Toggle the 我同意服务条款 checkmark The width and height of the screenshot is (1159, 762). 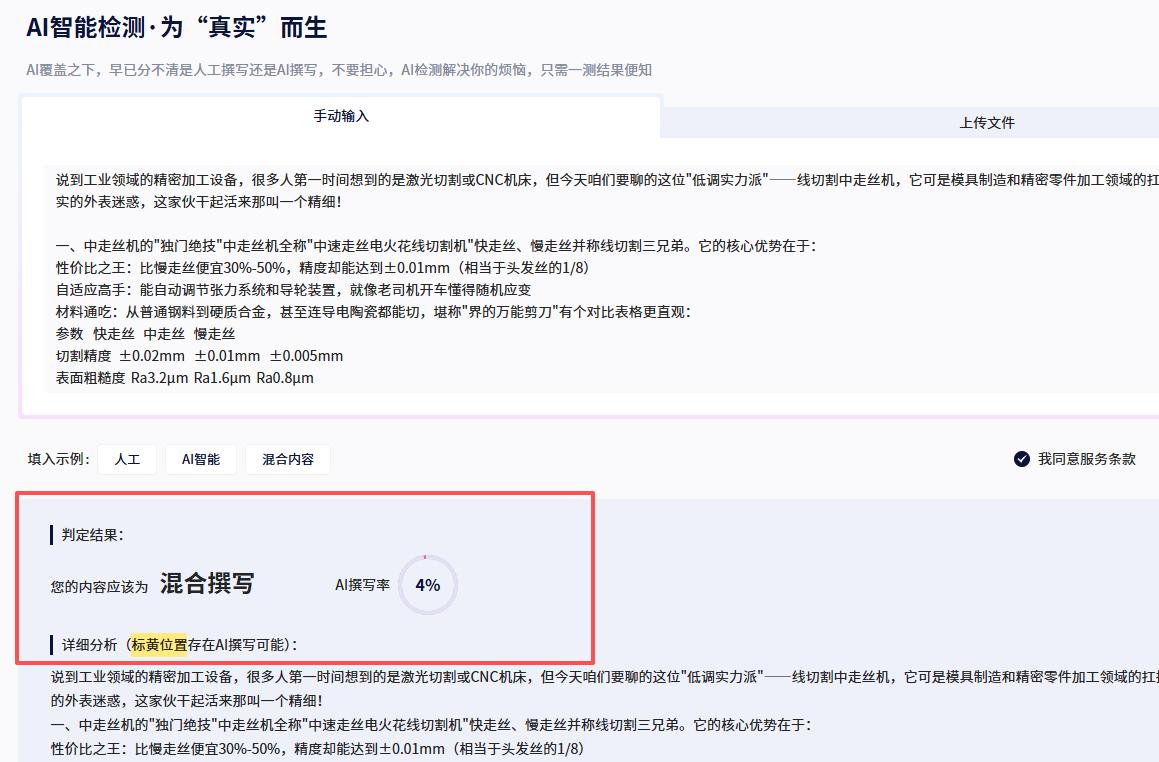[1021, 459]
